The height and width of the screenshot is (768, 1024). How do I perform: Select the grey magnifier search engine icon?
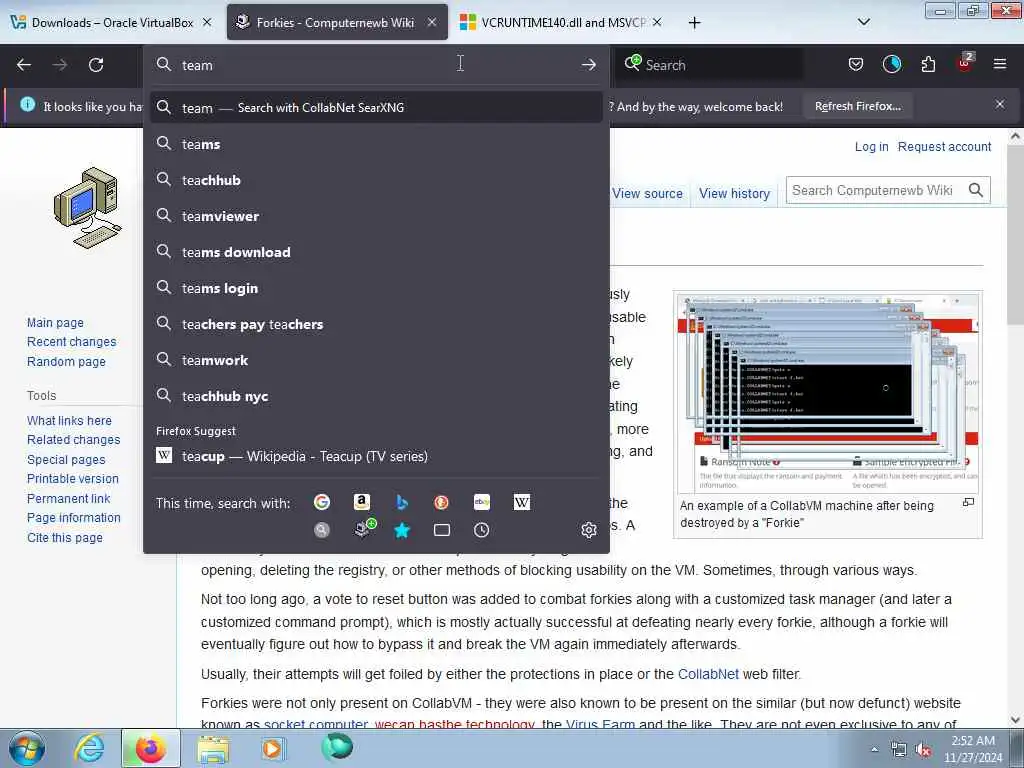(x=322, y=530)
